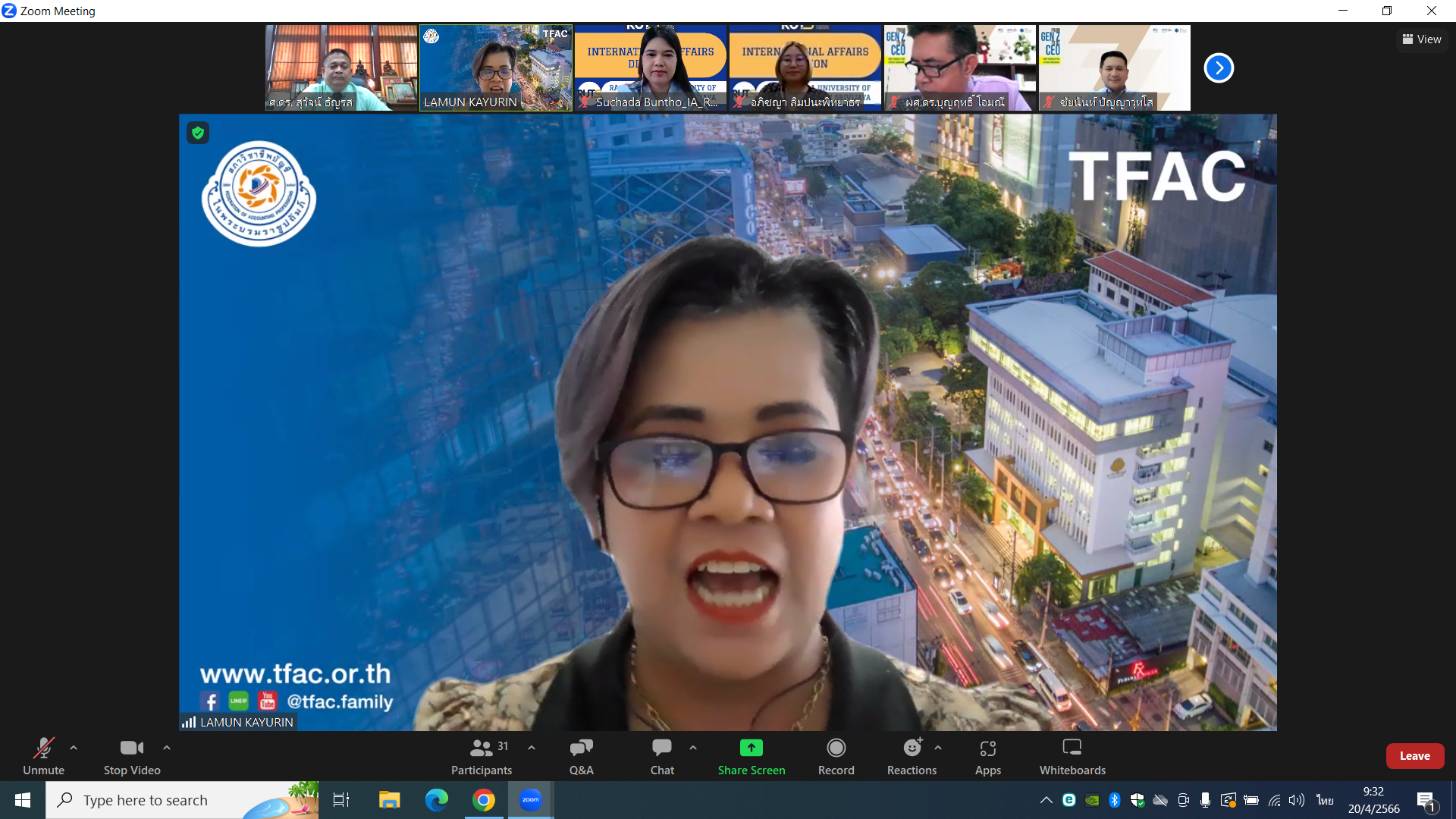Open meeting encryption info shield icon
The image size is (1456, 819).
pyautogui.click(x=198, y=133)
